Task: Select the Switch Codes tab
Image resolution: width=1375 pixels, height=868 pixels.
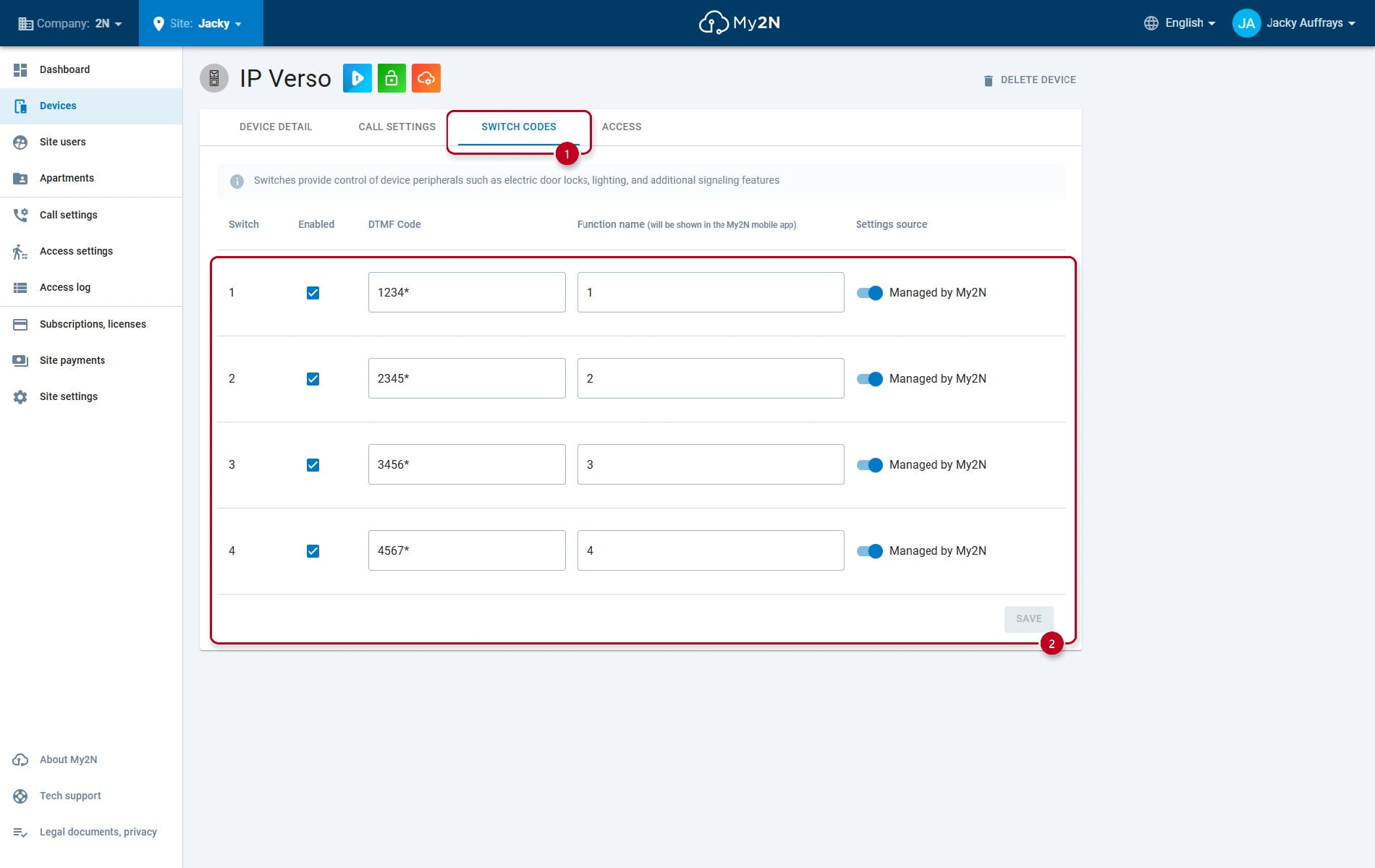Action: (519, 127)
